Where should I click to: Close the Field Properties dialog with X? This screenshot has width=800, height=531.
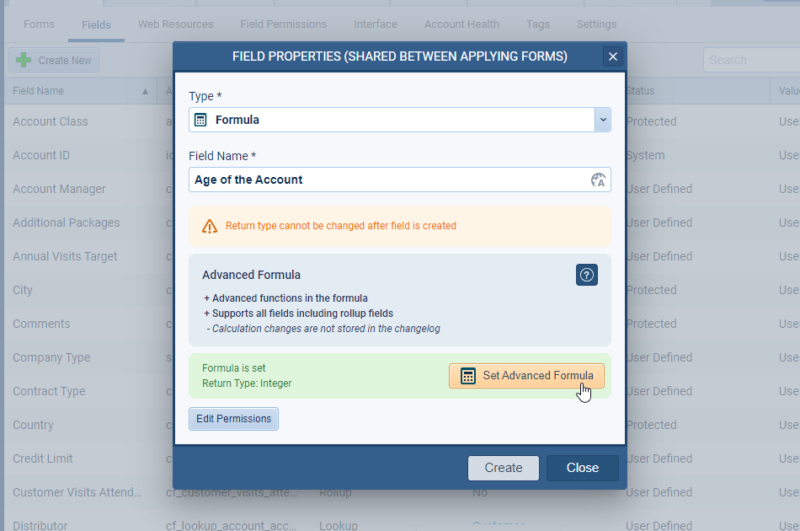[613, 56]
